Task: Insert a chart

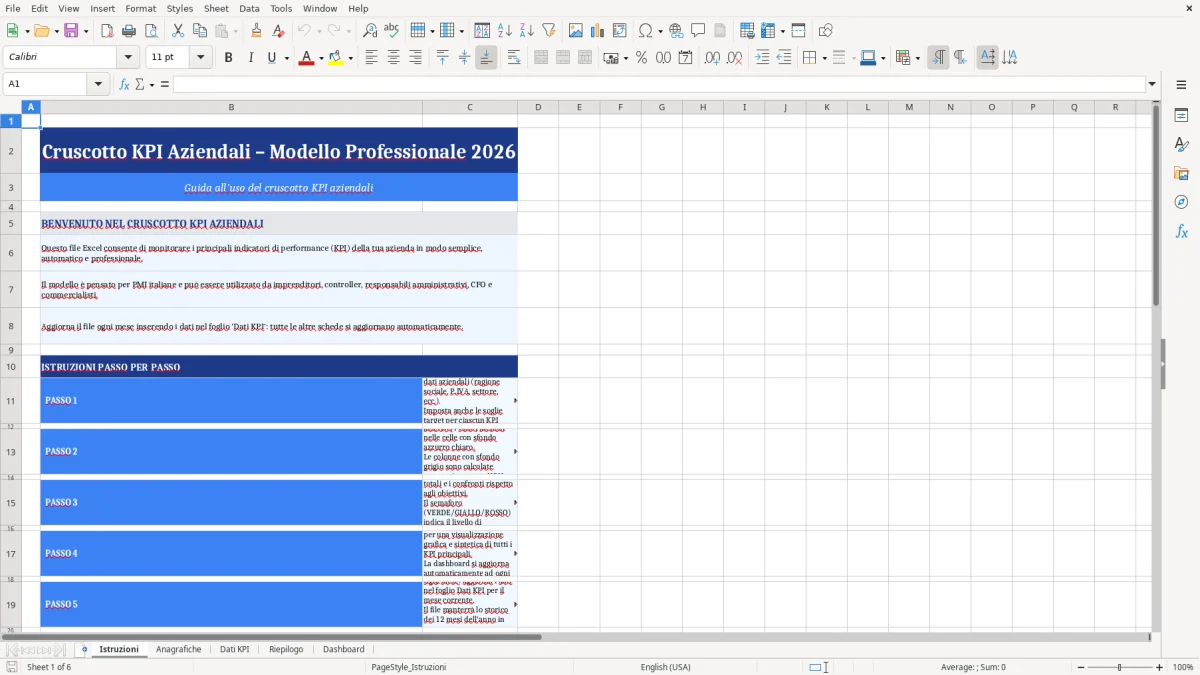Action: [x=598, y=31]
